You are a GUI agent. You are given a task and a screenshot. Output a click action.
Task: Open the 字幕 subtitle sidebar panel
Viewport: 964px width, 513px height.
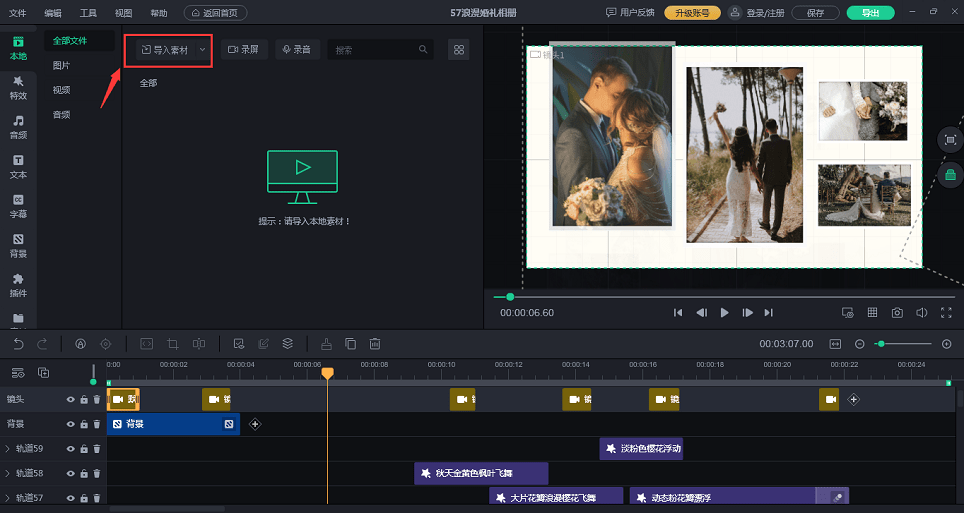pyautogui.click(x=18, y=206)
